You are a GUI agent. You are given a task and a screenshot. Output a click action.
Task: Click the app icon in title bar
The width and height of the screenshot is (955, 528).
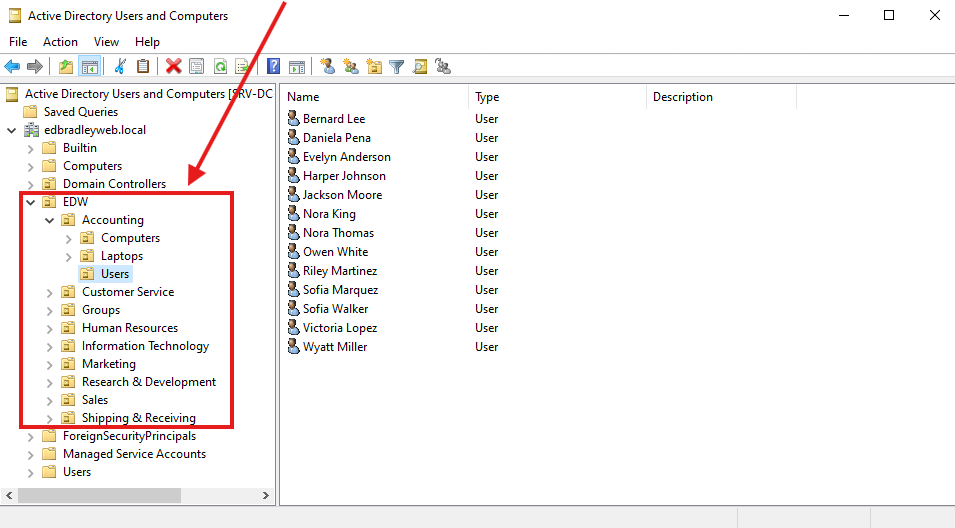pyautogui.click(x=15, y=16)
